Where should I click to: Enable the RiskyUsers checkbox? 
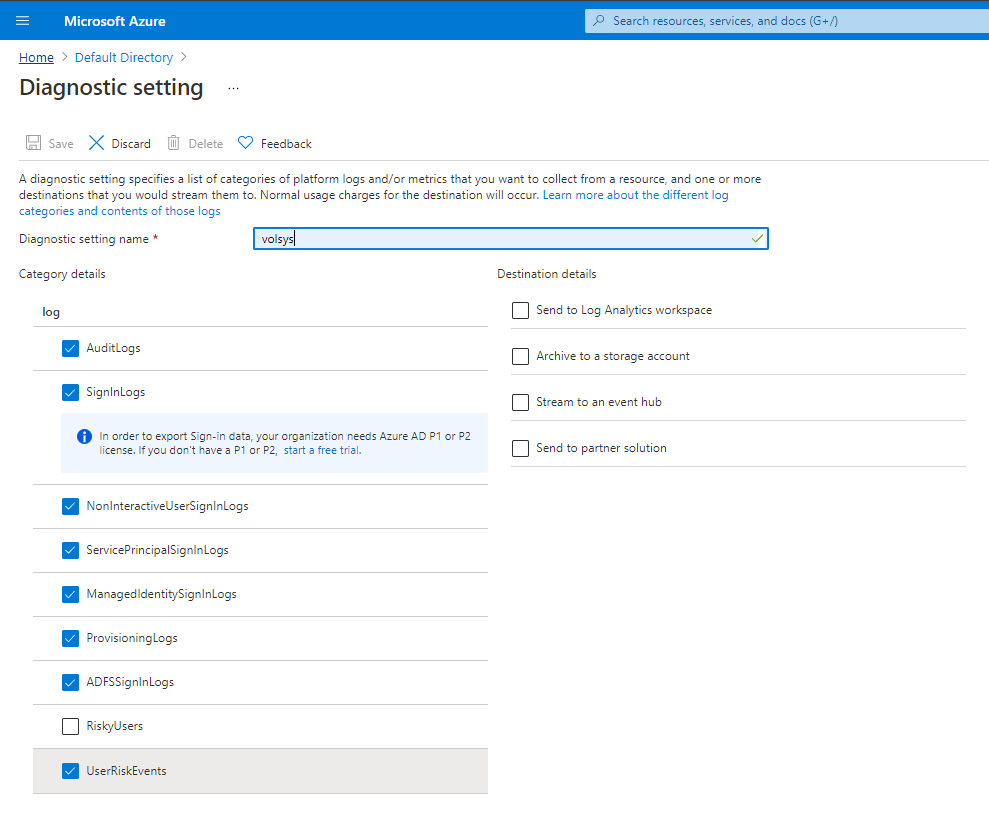[x=70, y=726]
